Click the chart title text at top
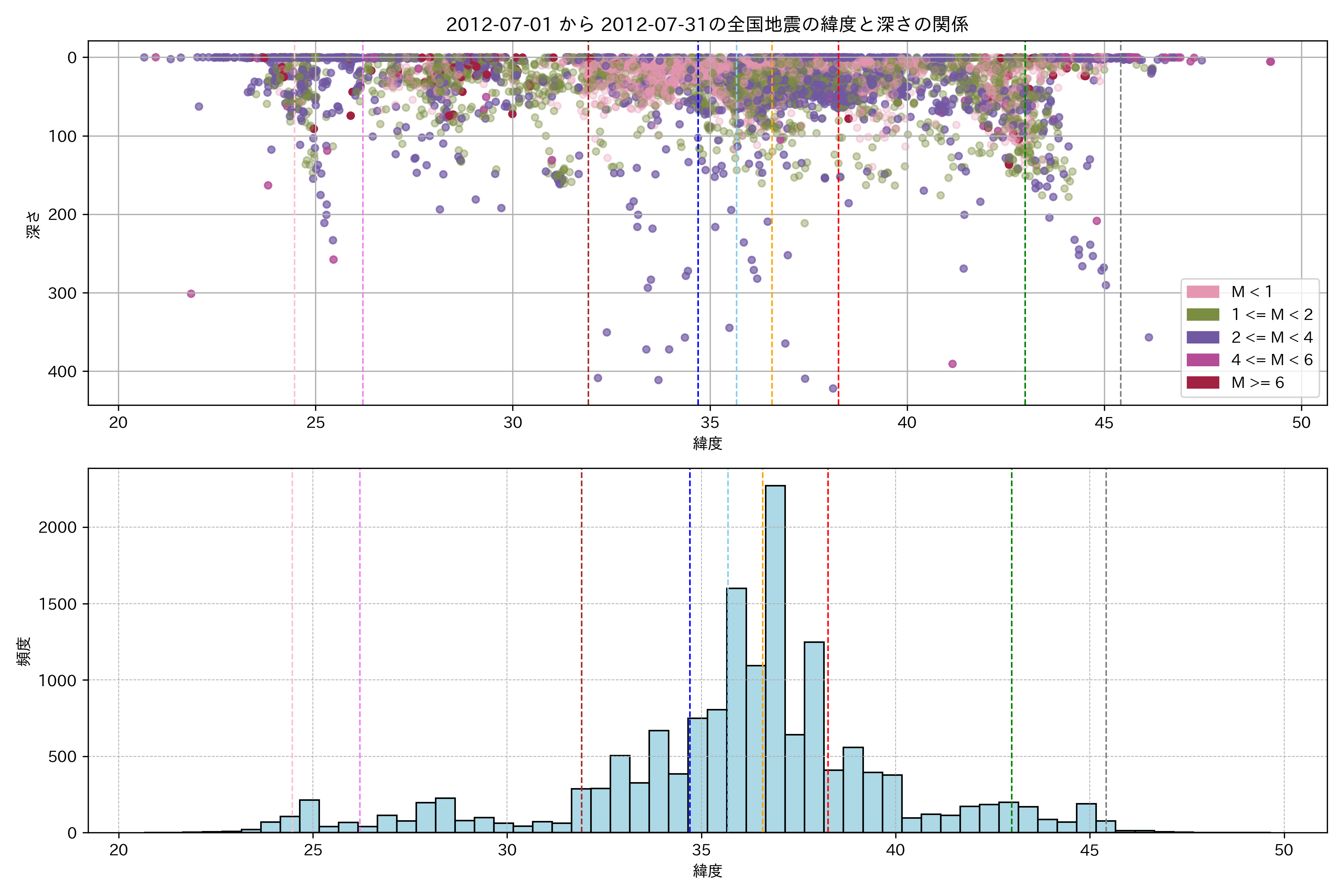1344x896 pixels. [707, 25]
